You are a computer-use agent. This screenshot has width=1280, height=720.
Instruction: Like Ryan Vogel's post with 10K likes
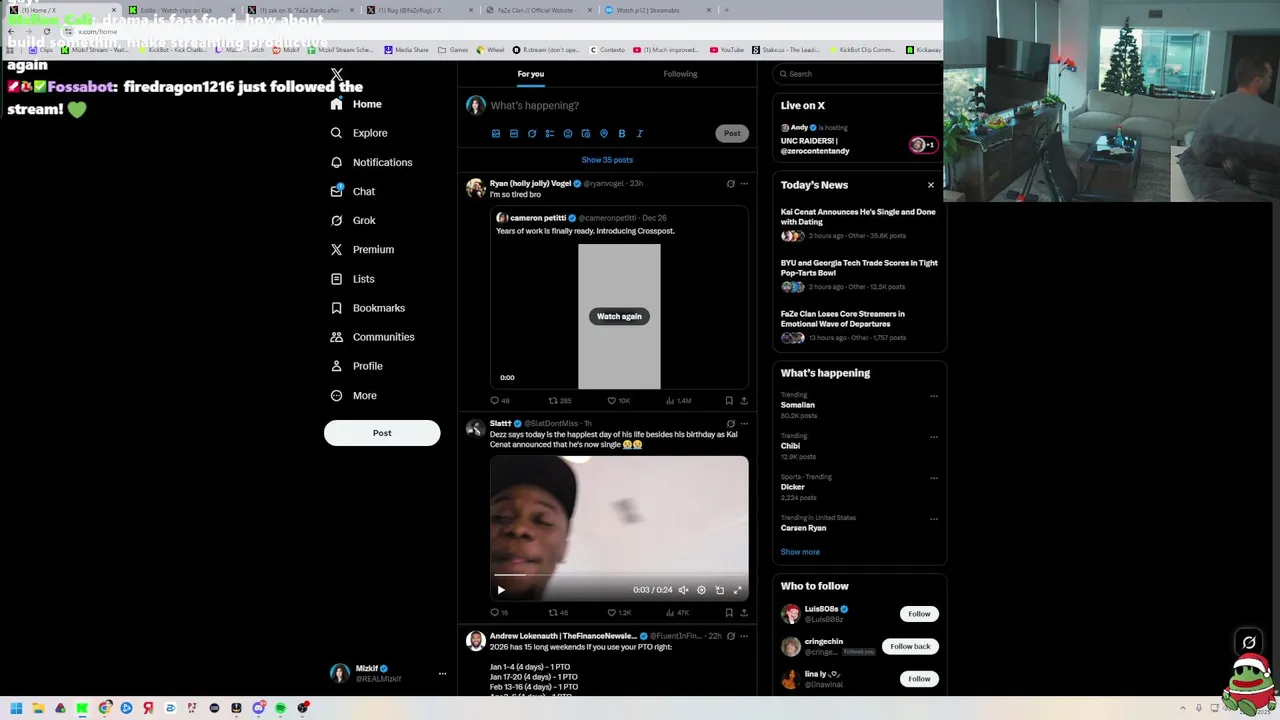(x=618, y=401)
